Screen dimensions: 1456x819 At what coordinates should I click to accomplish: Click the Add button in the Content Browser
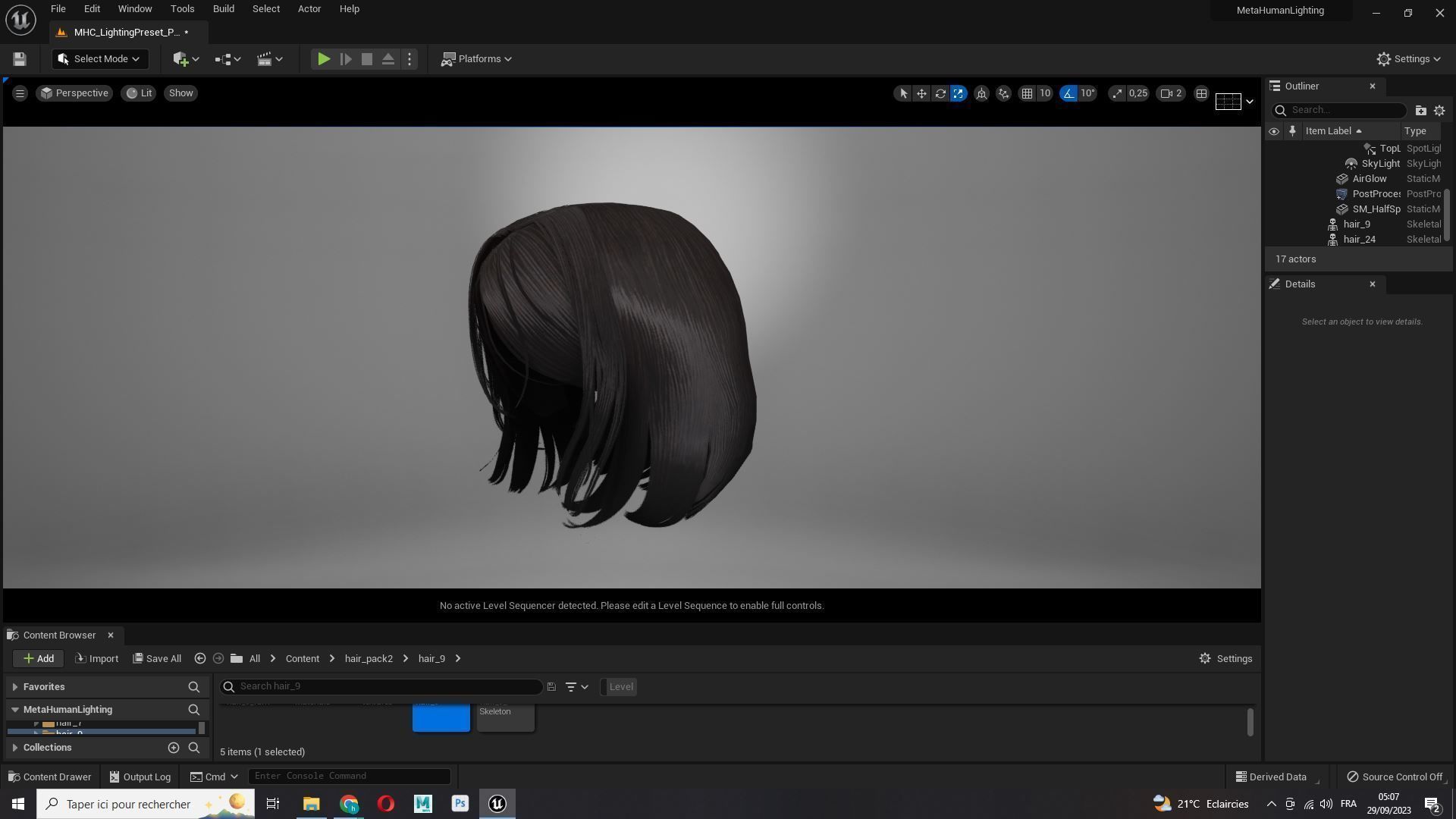tap(38, 659)
